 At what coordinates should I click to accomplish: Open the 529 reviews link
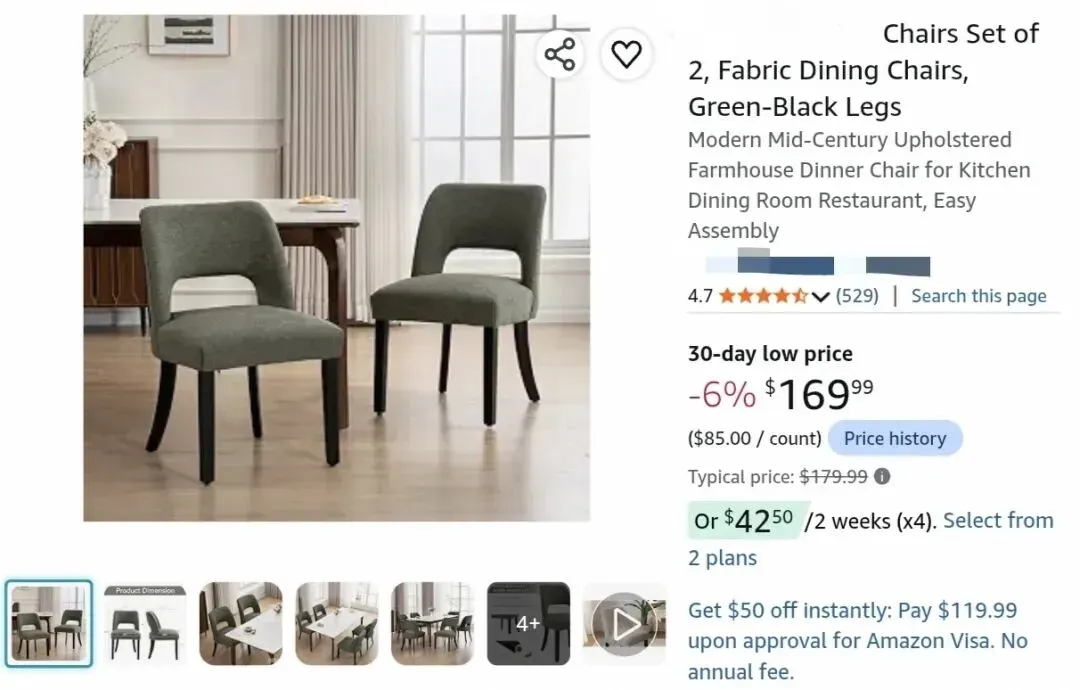858,296
